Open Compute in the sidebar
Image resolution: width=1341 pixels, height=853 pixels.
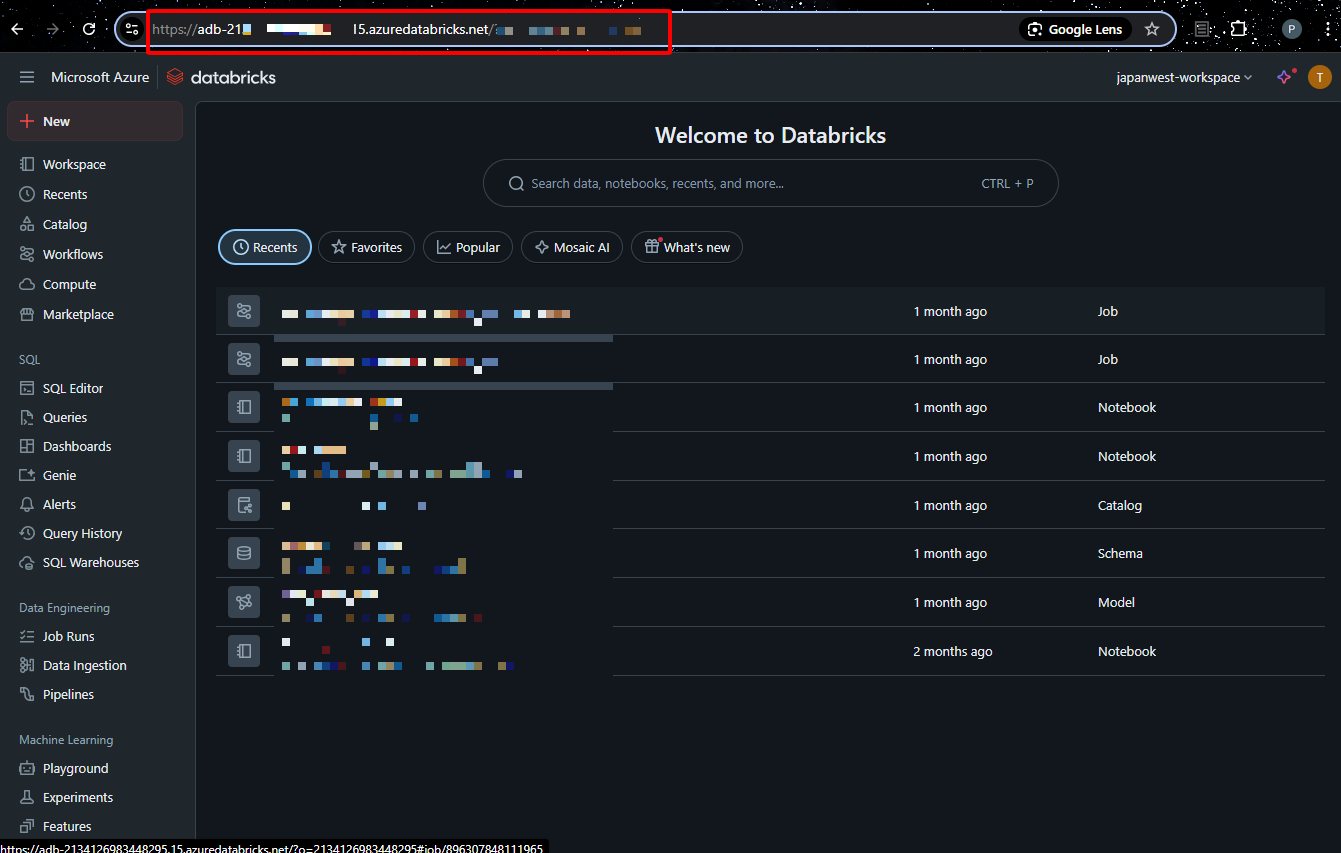pyautogui.click(x=69, y=284)
